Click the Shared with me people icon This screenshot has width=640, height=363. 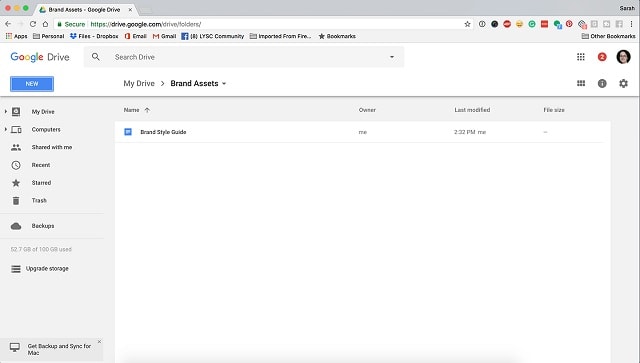pos(16,147)
